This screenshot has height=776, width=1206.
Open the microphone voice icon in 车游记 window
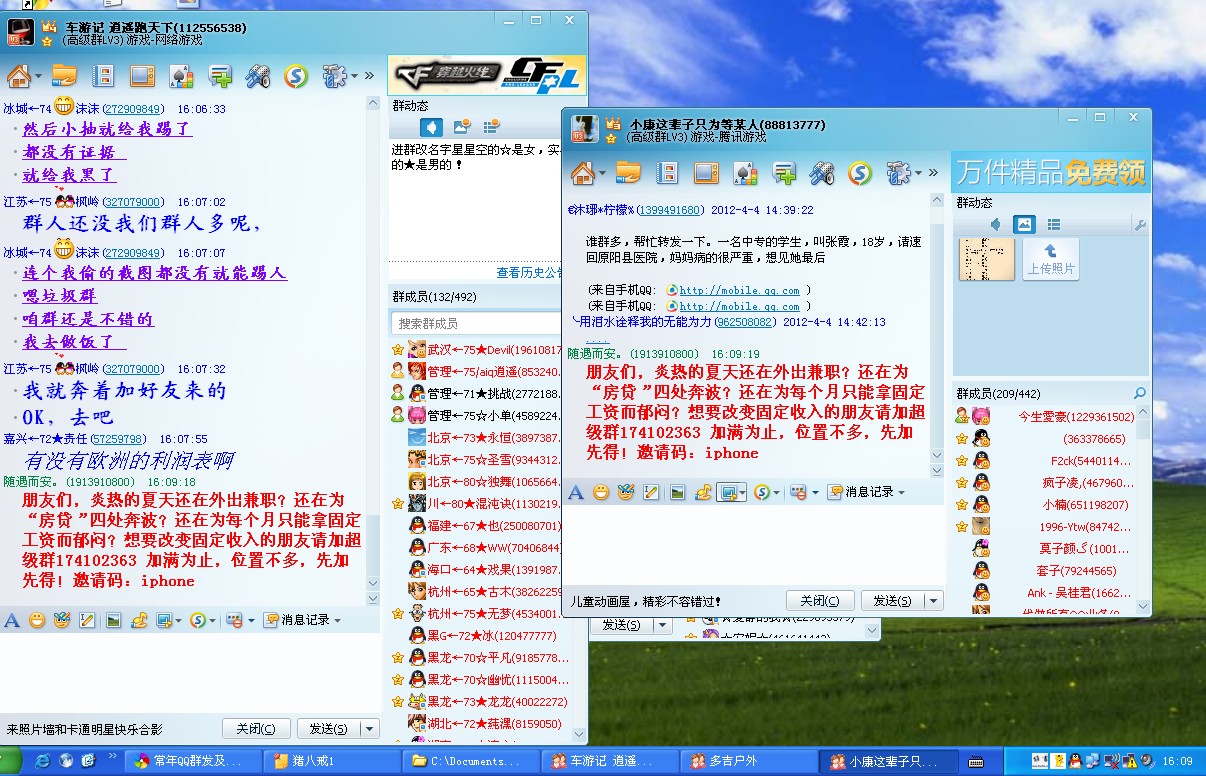[258, 75]
